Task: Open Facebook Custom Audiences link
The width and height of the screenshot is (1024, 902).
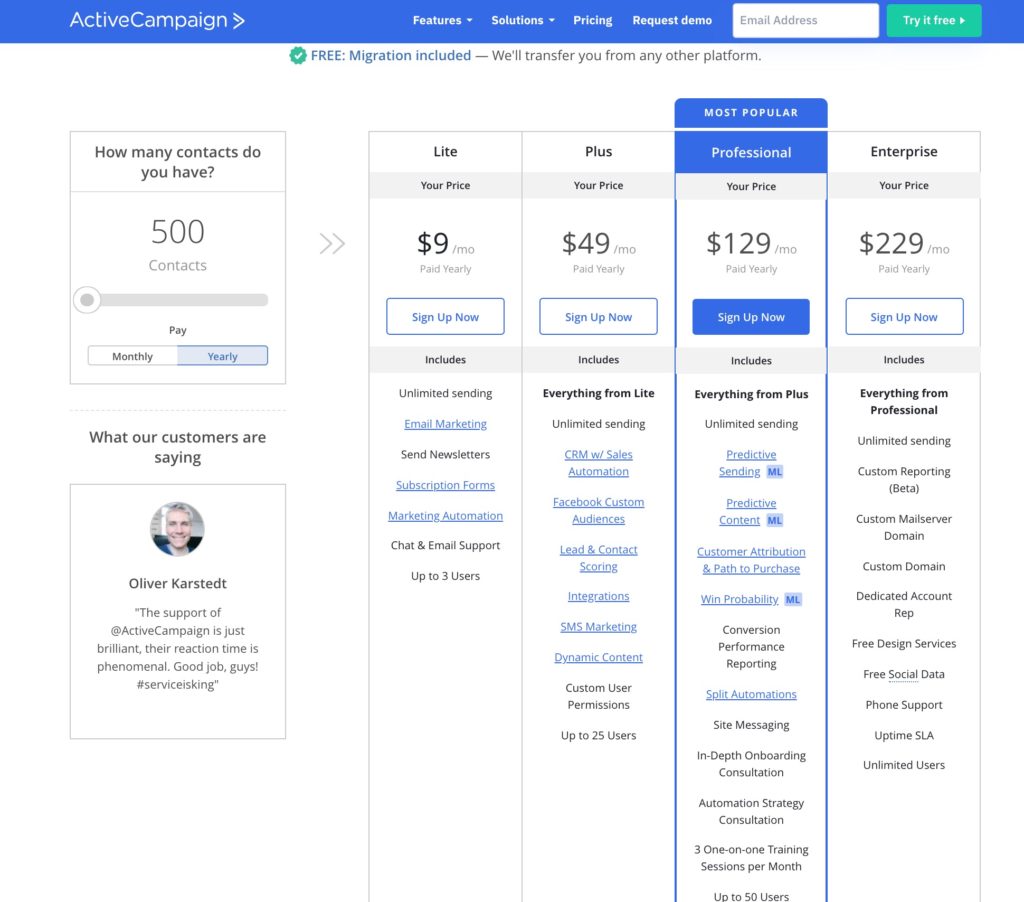Action: (598, 510)
